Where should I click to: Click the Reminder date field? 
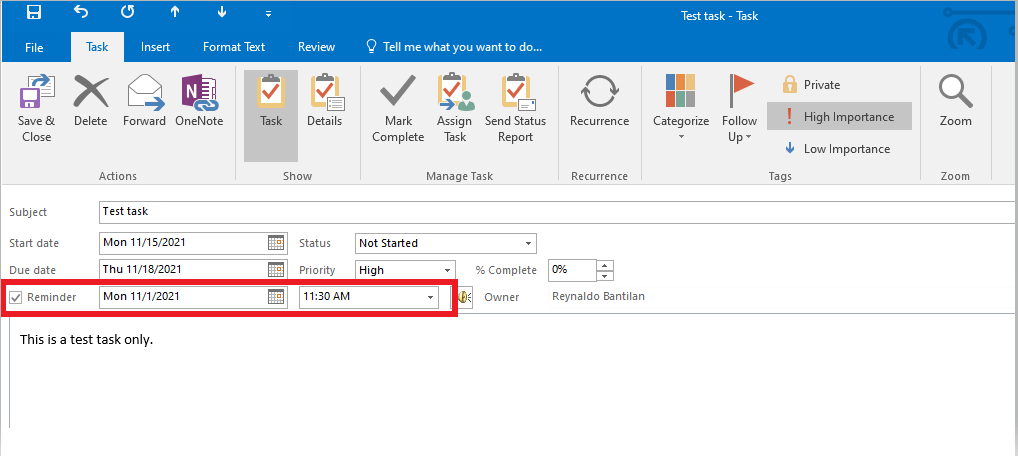[184, 297]
